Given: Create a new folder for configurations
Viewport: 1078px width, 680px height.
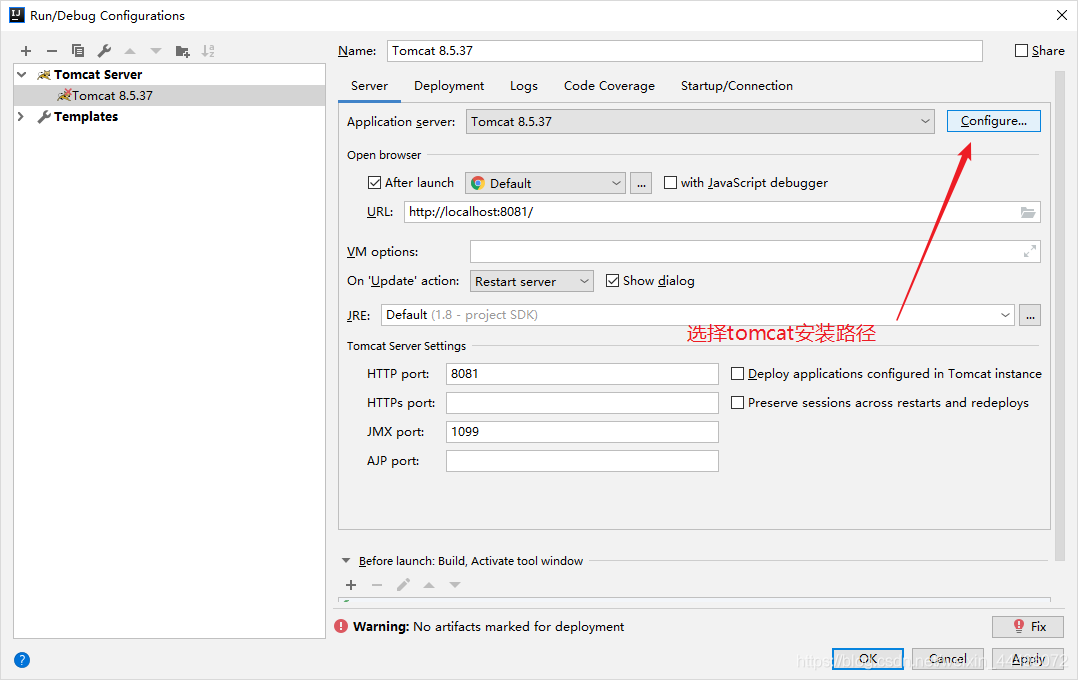Looking at the screenshot, I should click(182, 51).
